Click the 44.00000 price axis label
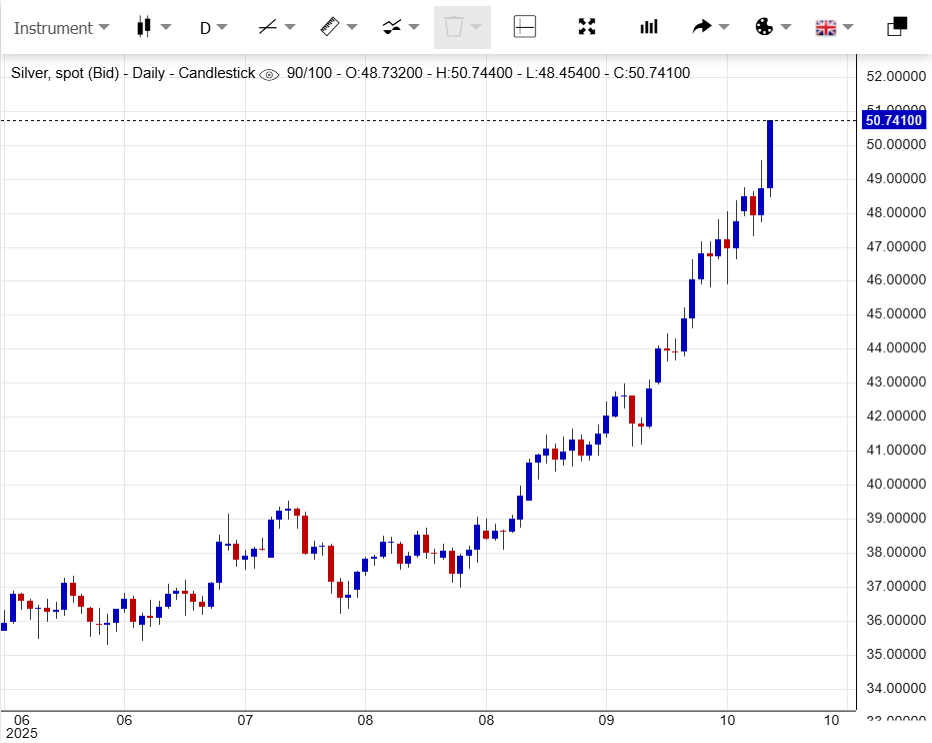Image resolution: width=932 pixels, height=743 pixels. click(x=893, y=348)
